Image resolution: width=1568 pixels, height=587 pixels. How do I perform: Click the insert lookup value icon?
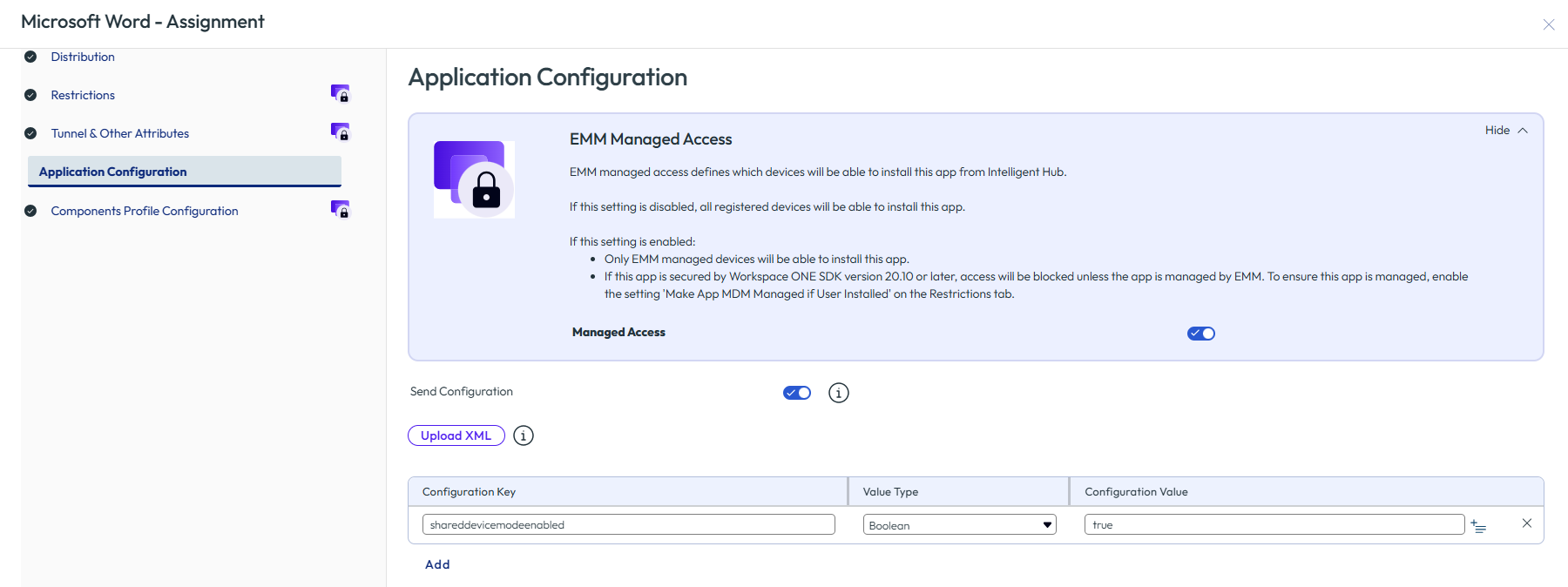click(x=1478, y=525)
